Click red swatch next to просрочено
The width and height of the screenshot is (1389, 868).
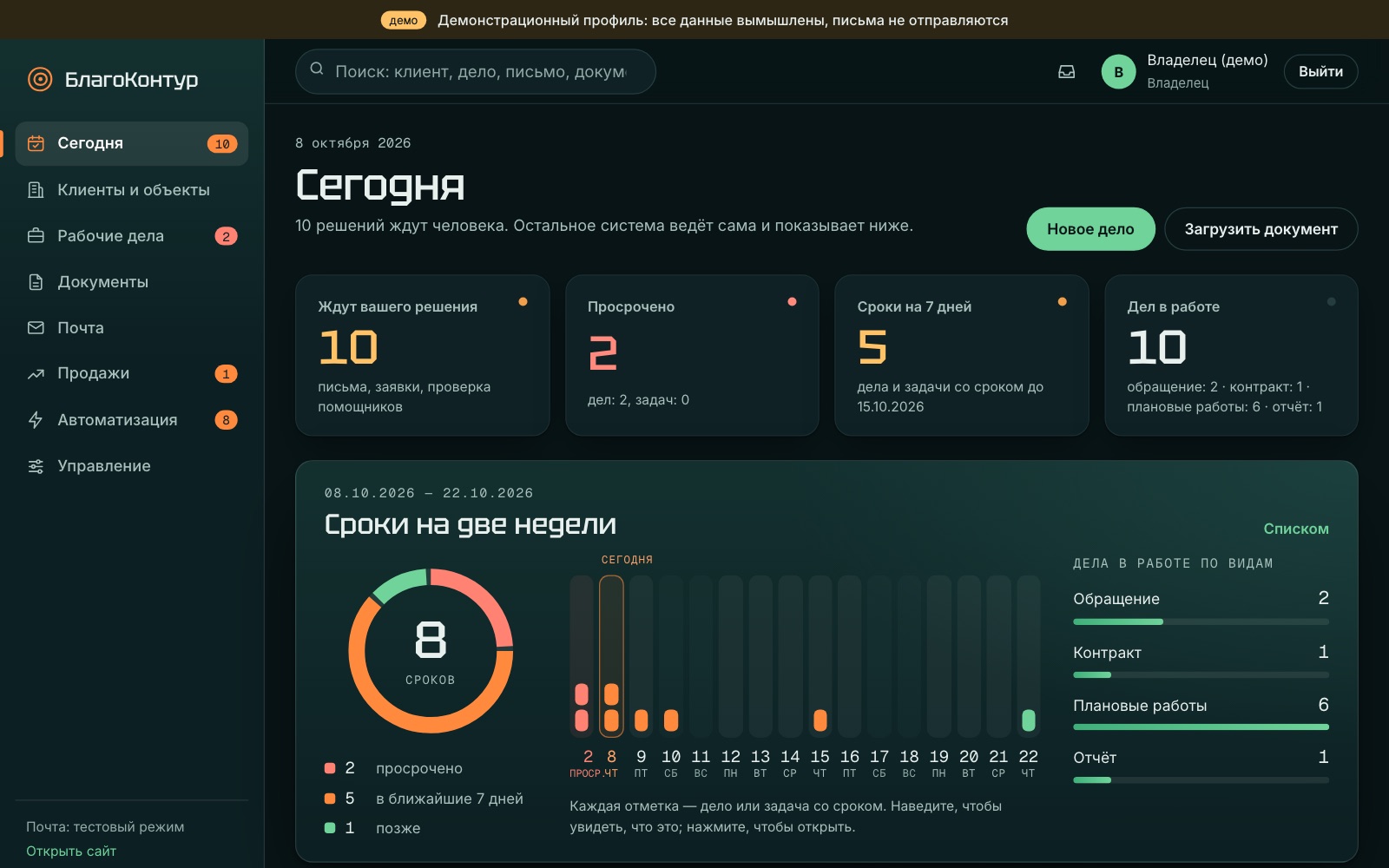click(330, 768)
